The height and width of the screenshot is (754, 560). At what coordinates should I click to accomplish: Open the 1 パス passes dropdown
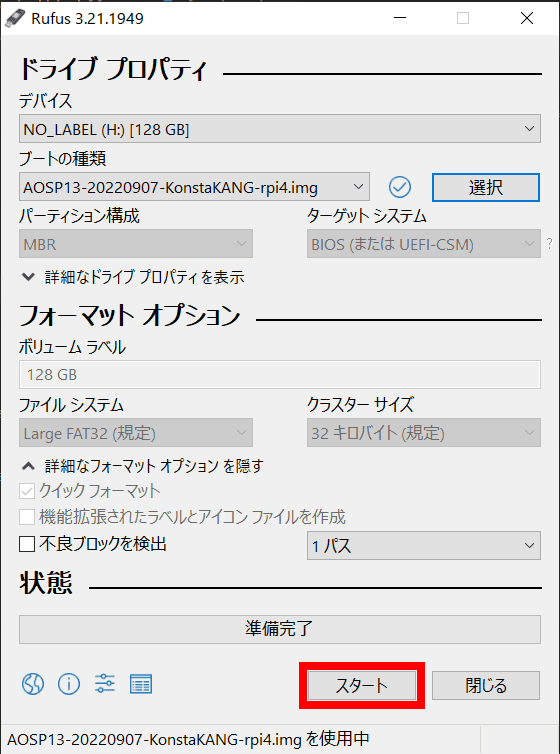[424, 545]
